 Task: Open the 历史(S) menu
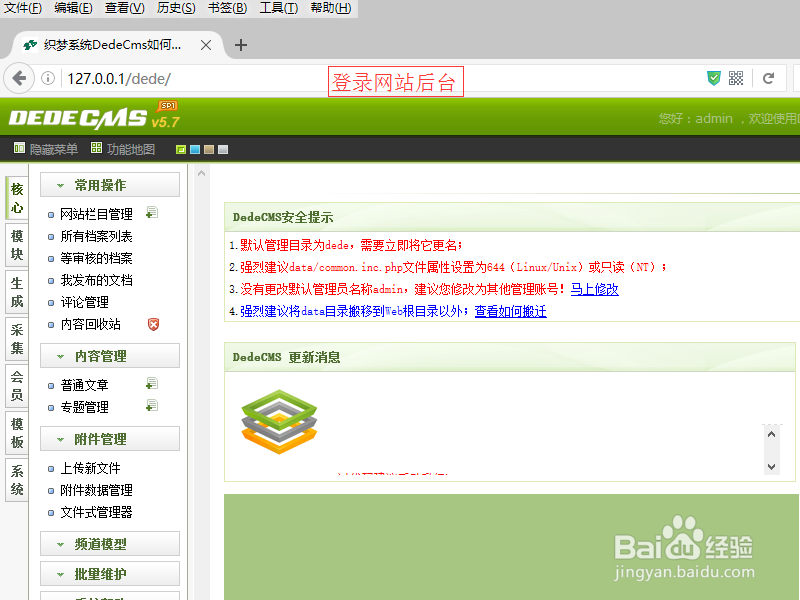point(176,8)
